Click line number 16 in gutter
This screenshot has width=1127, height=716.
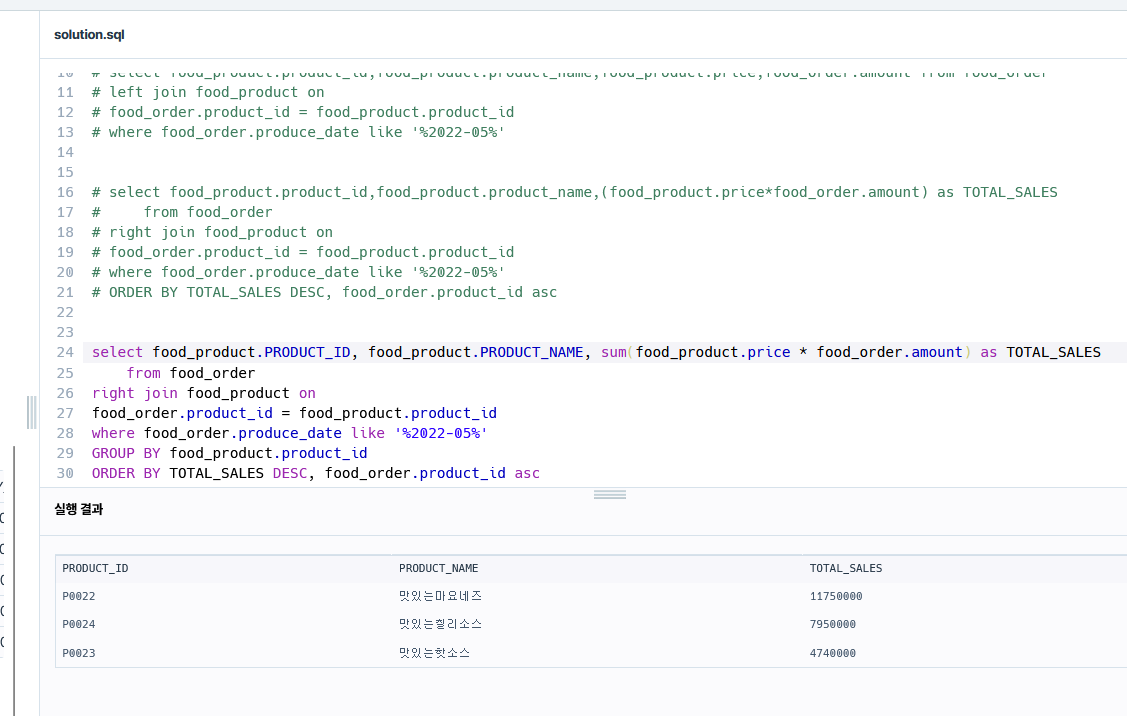(x=65, y=192)
